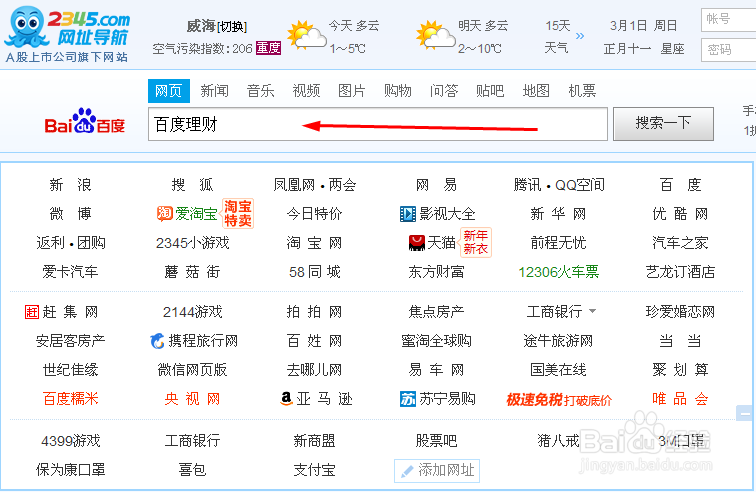Image resolution: width=756 pixels, height=492 pixels.
Task: Open the 2345小游戏 link
Action: [x=192, y=243]
